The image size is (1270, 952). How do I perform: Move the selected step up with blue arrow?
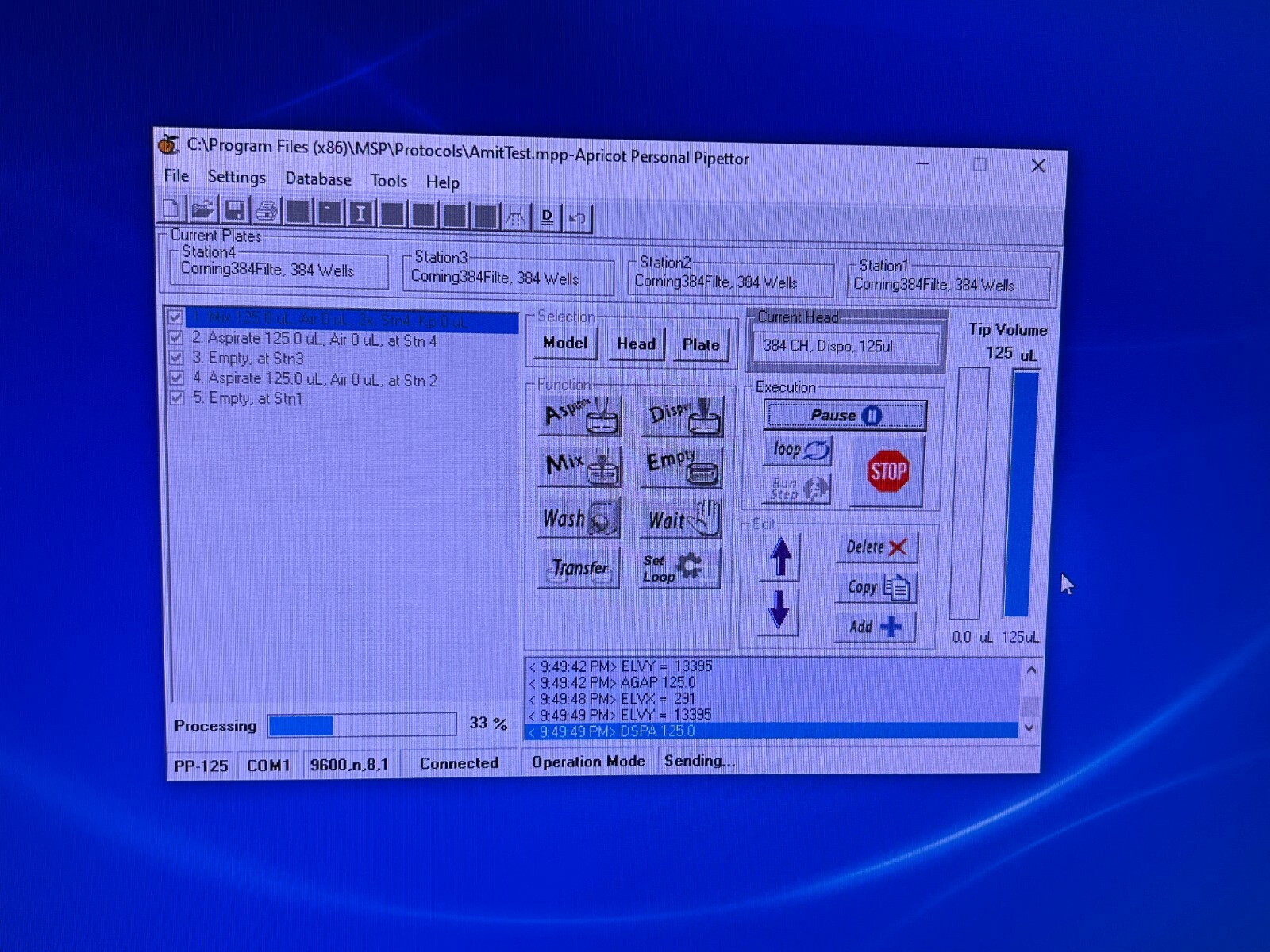(781, 557)
